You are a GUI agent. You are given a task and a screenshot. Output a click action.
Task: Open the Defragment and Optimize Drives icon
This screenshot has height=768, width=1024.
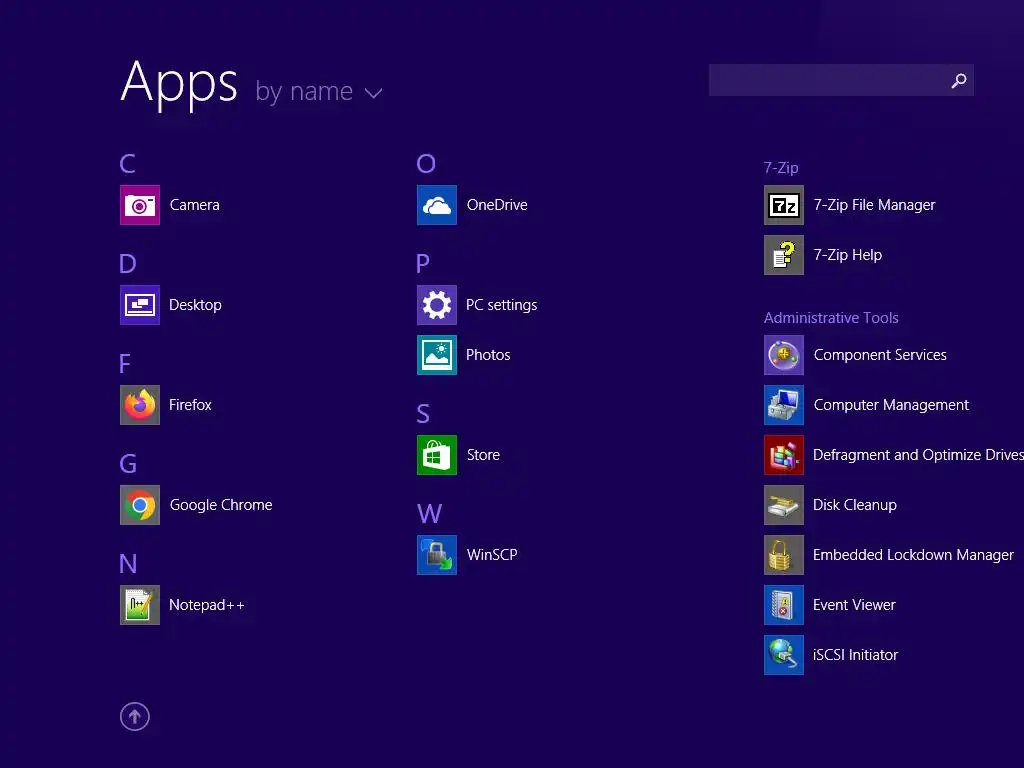tap(784, 455)
